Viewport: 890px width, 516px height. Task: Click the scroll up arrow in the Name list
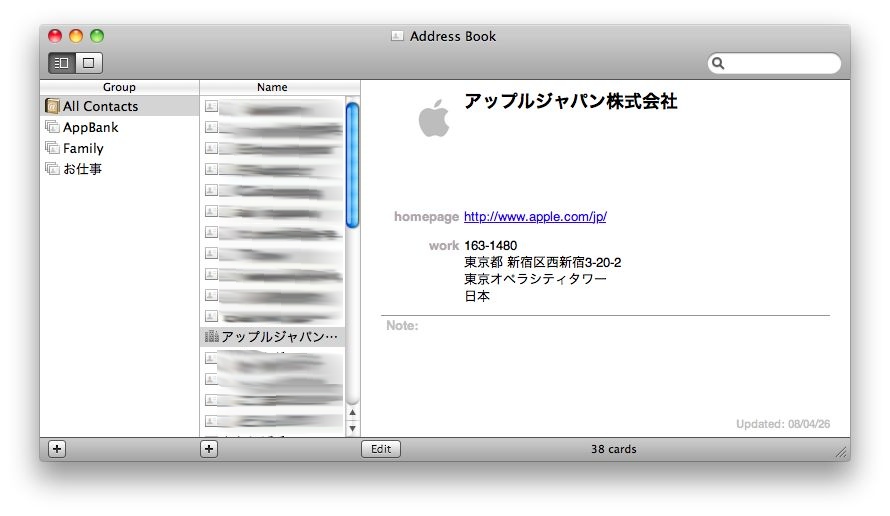point(352,413)
